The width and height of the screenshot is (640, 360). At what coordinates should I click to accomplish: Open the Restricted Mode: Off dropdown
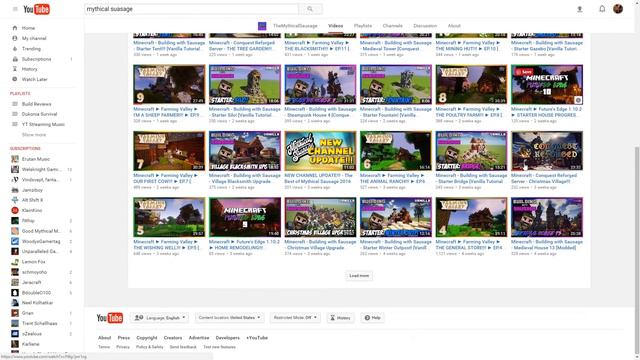point(295,318)
